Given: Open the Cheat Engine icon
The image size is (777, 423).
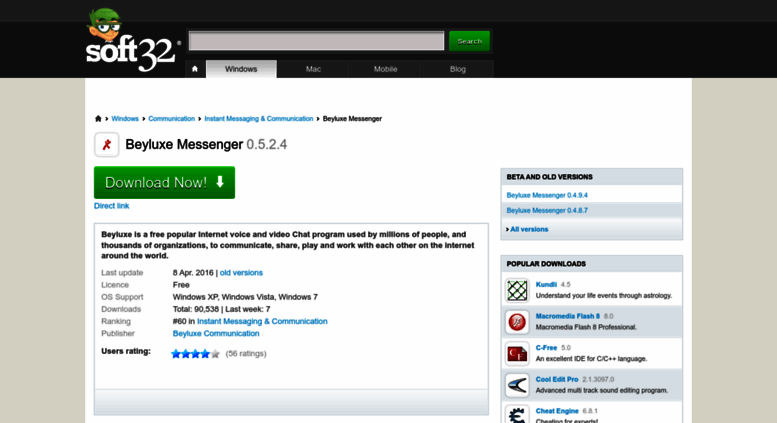Looking at the screenshot, I should [517, 414].
